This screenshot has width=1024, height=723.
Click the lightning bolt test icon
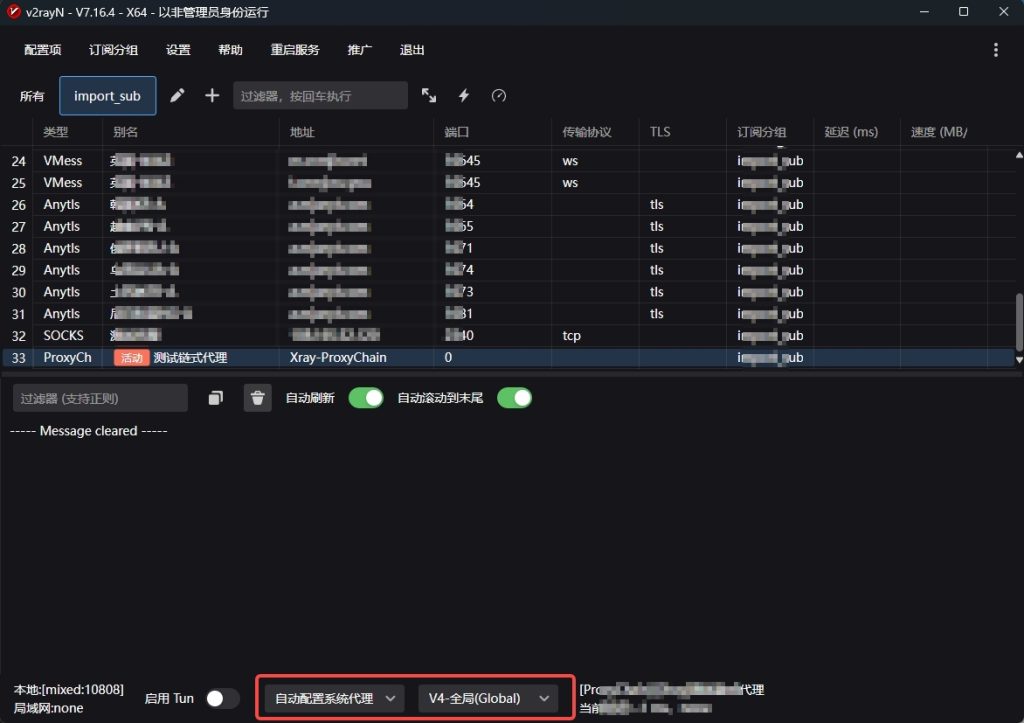(464, 96)
